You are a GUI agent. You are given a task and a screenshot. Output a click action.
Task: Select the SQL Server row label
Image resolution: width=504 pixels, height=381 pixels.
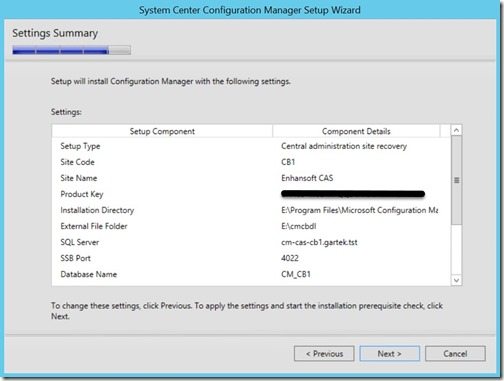(x=79, y=242)
